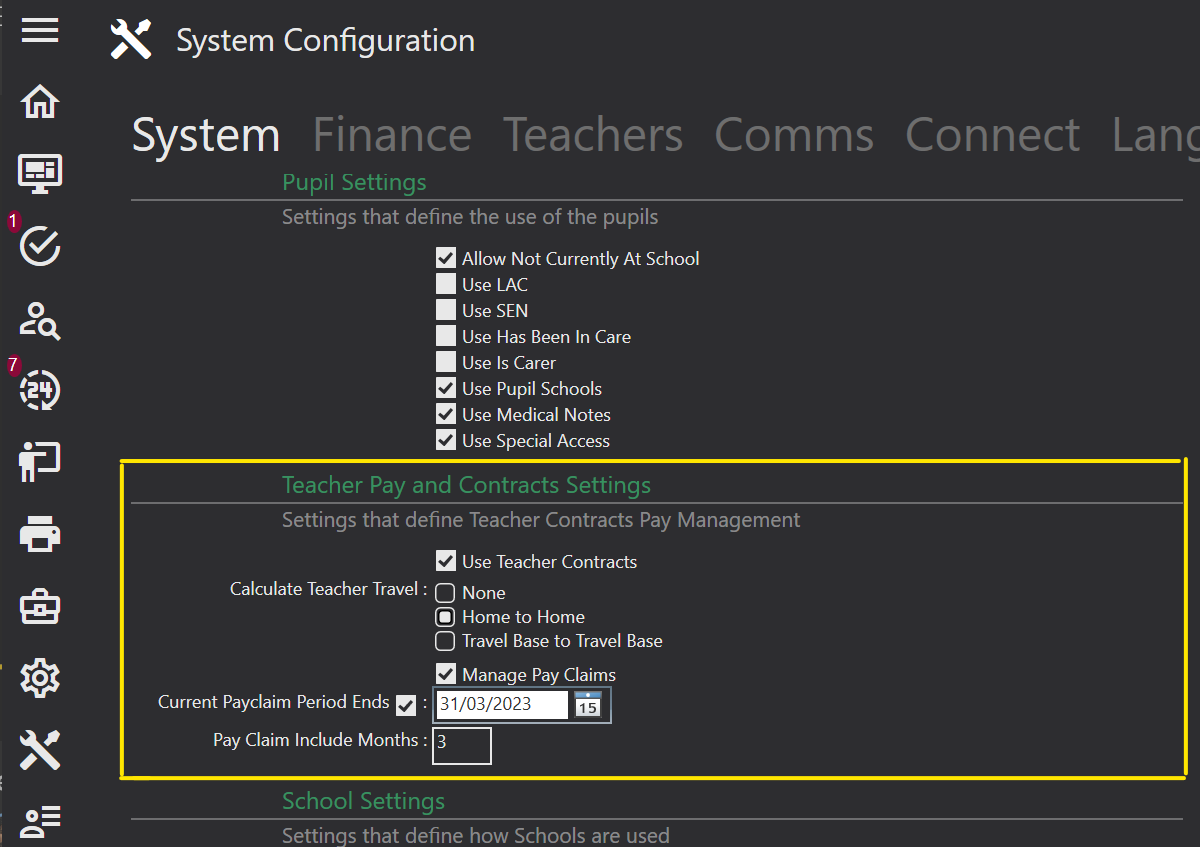The height and width of the screenshot is (847, 1200).
Task: Open the settings gear icon
Action: [x=40, y=678]
